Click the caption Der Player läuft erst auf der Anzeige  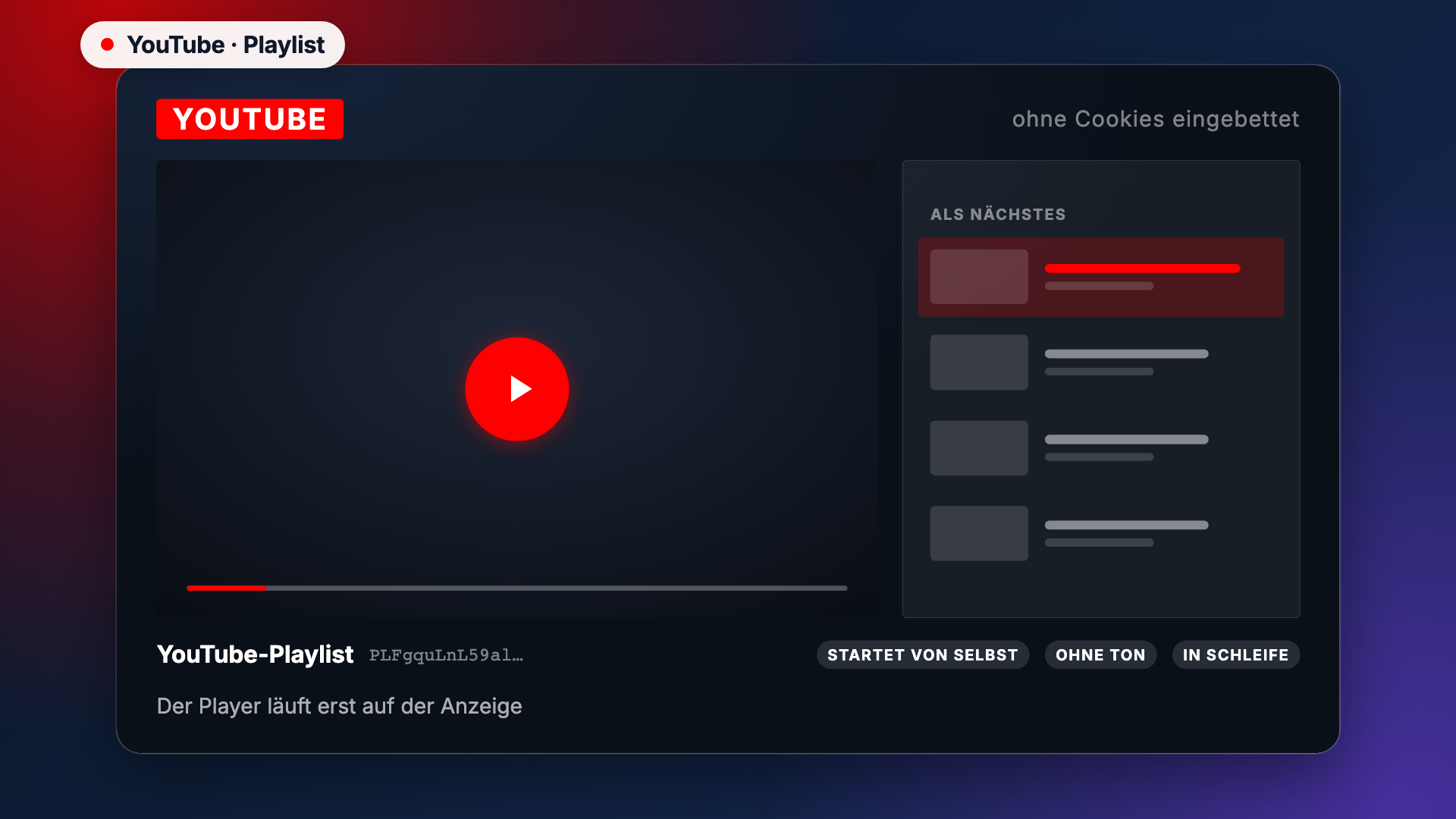339,706
